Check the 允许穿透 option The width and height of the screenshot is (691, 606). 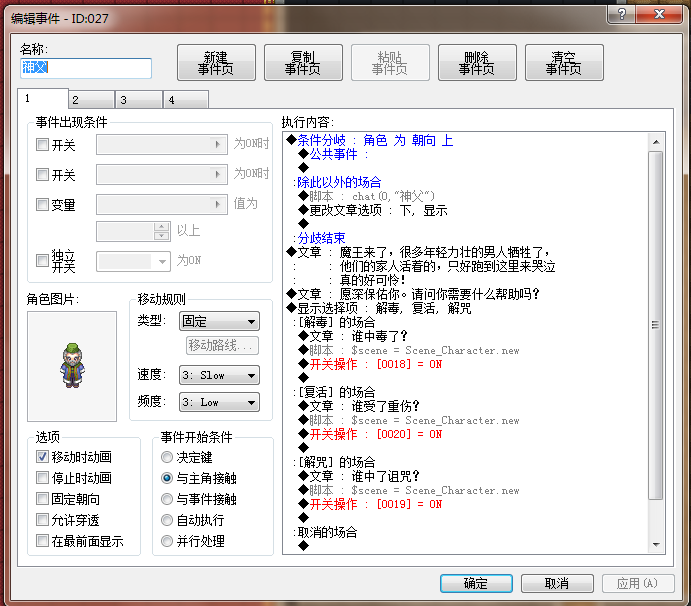pyautogui.click(x=42, y=520)
